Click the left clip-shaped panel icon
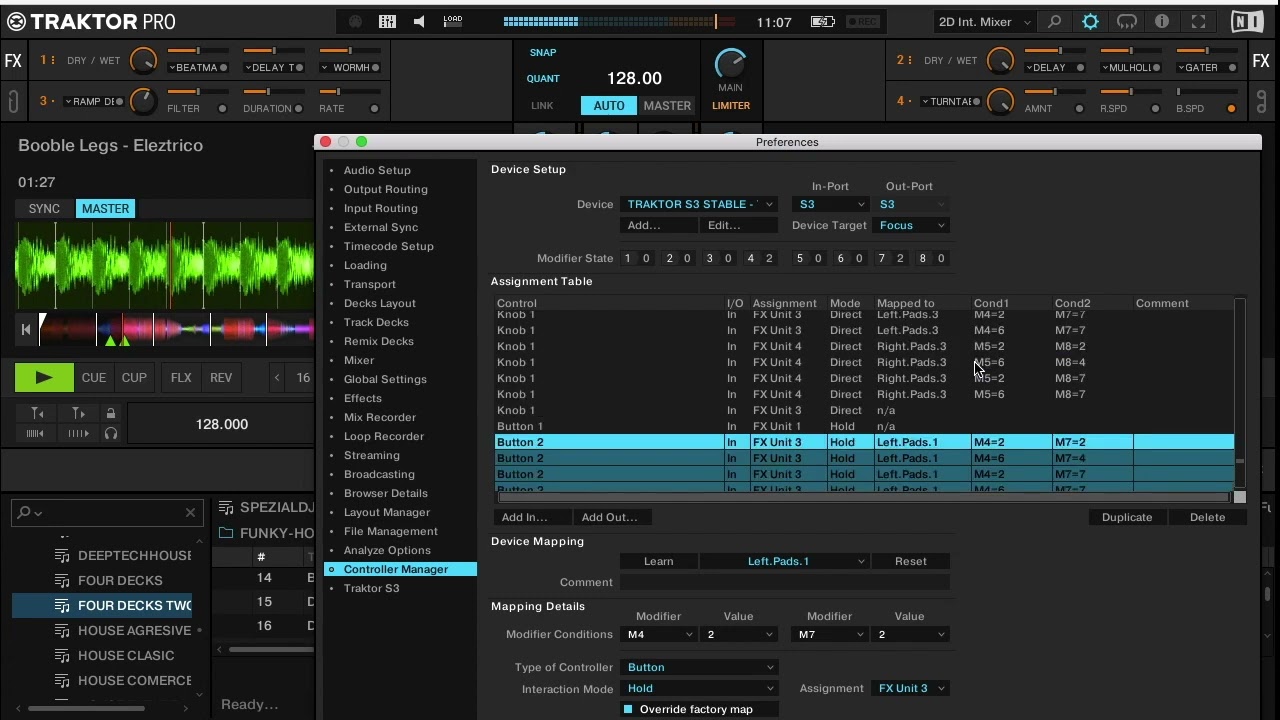This screenshot has height=720, width=1280. pyautogui.click(x=13, y=101)
